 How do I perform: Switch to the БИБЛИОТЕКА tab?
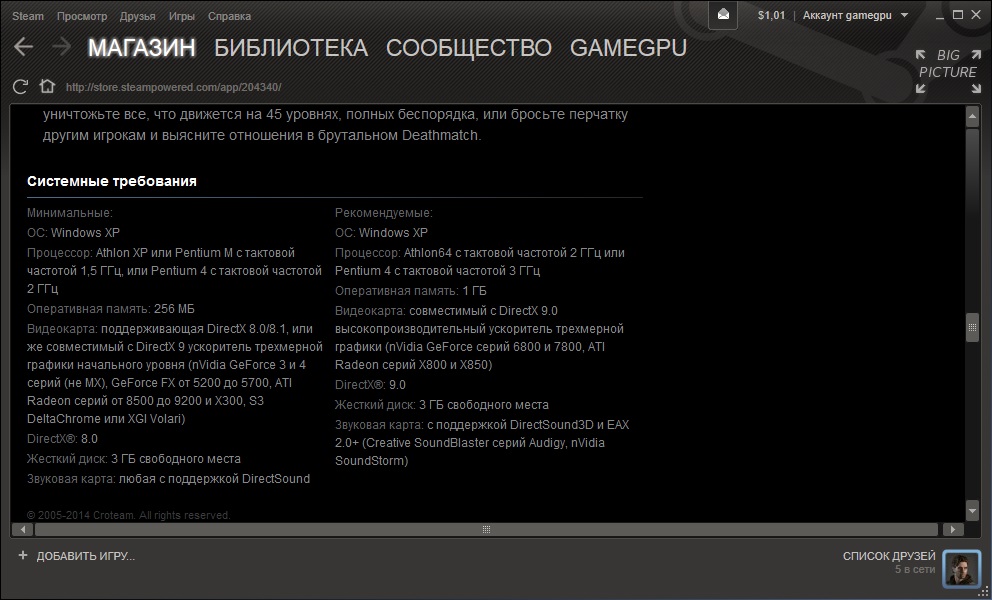click(x=291, y=47)
